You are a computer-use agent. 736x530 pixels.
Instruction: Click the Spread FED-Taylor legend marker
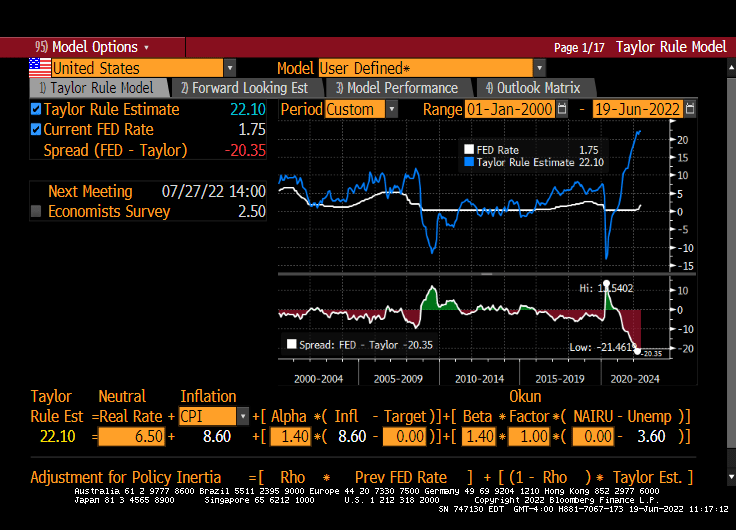(x=292, y=344)
